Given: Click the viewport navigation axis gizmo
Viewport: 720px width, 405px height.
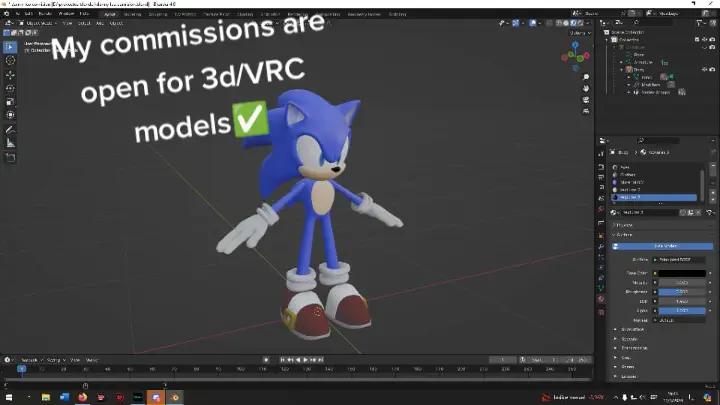Looking at the screenshot, I should (x=575, y=56).
